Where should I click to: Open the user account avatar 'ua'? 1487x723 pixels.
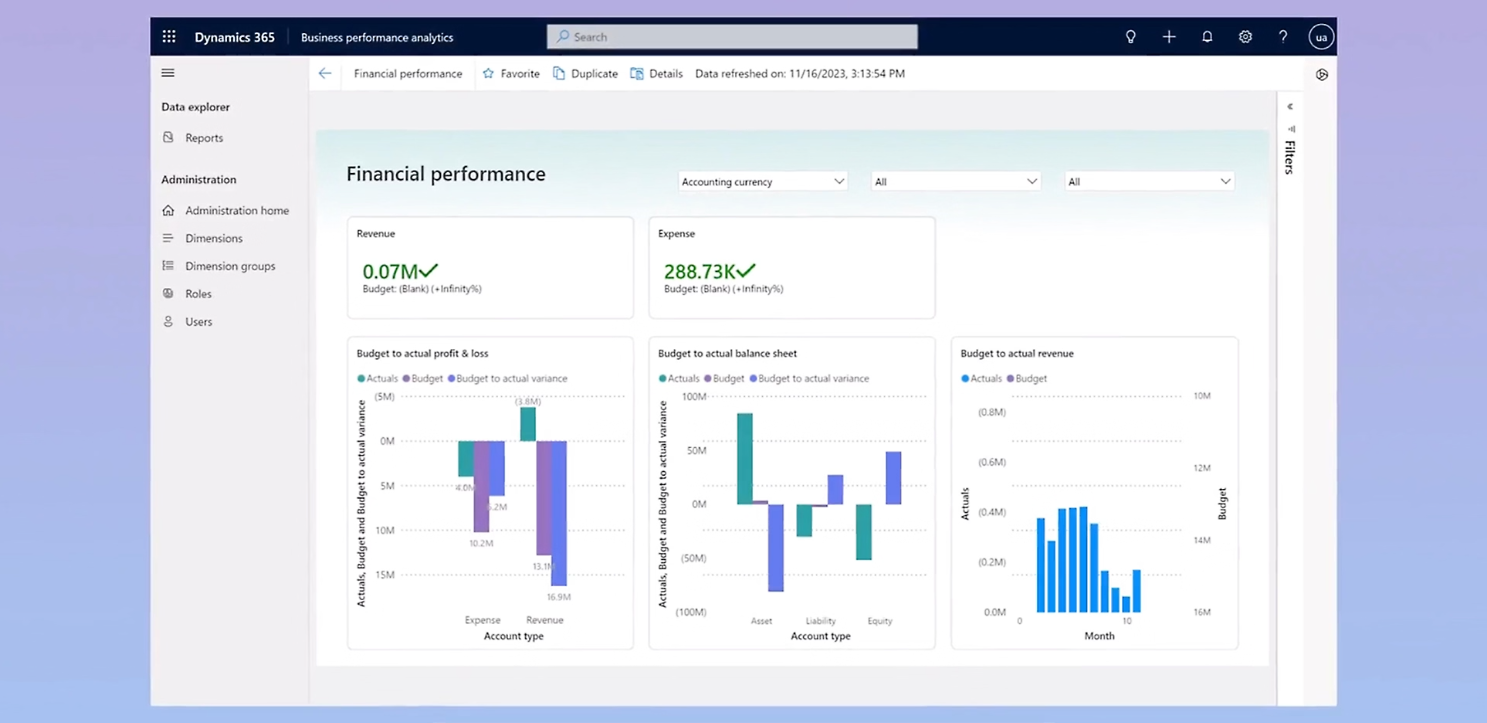coord(1321,37)
